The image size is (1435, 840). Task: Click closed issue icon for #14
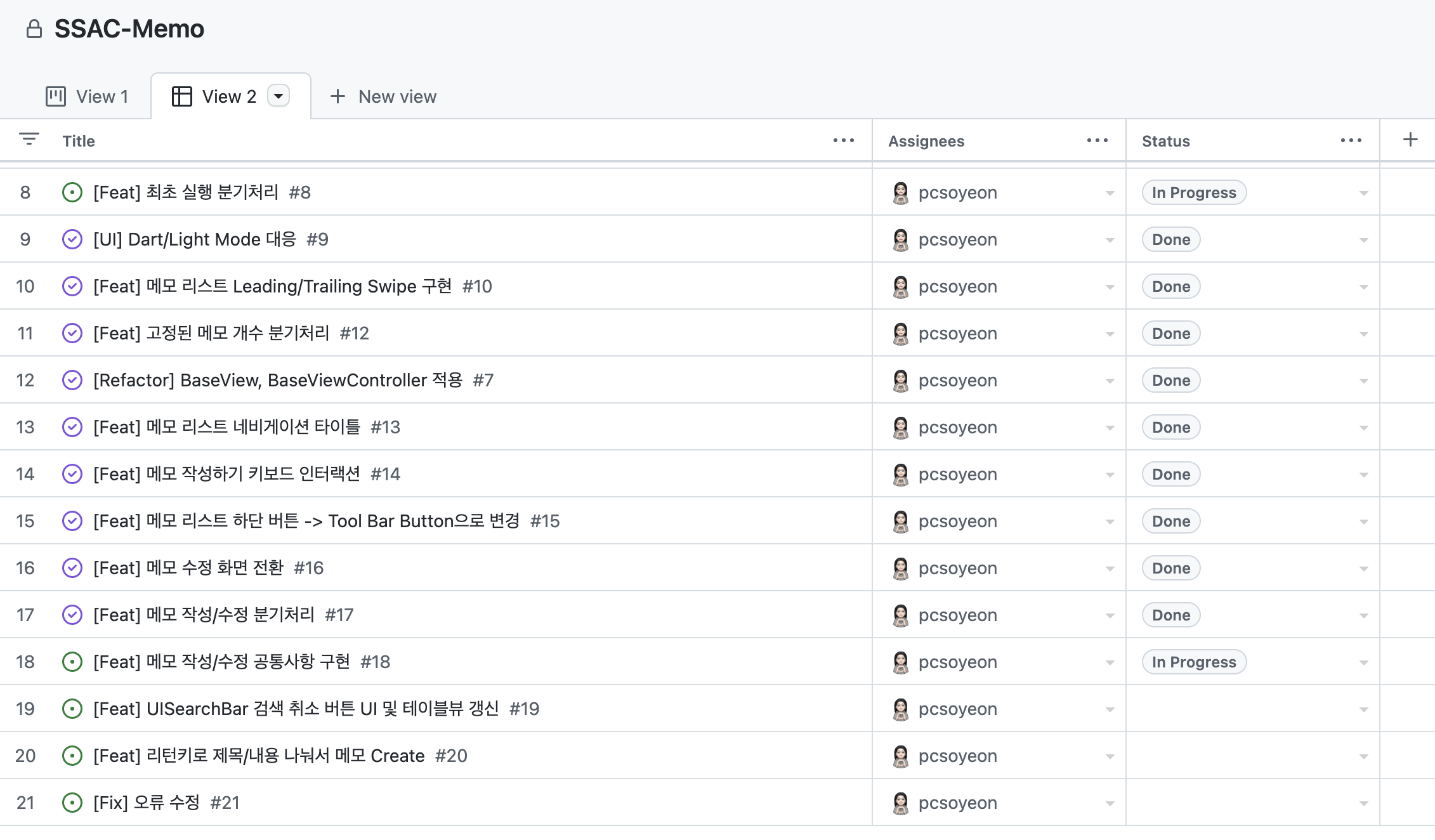click(x=72, y=474)
